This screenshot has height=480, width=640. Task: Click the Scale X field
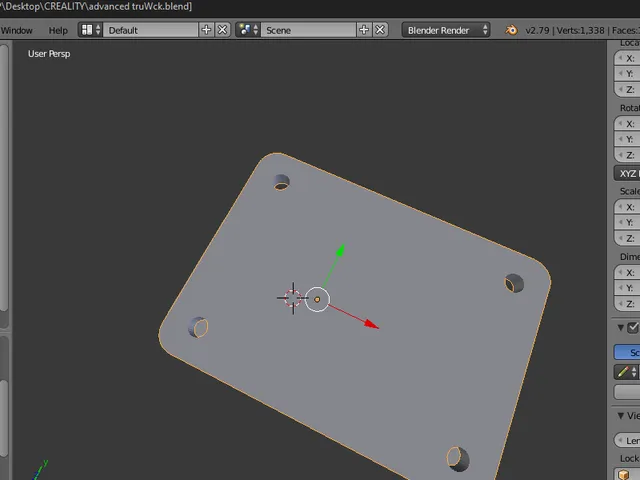pyautogui.click(x=627, y=207)
